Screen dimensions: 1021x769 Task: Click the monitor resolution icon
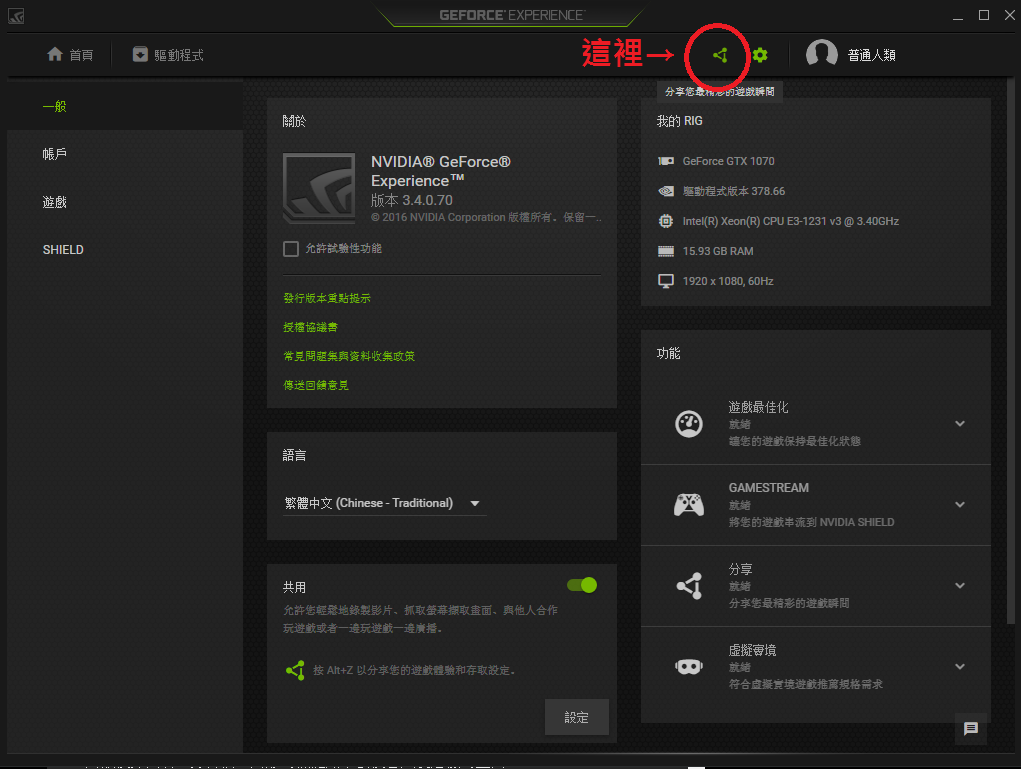(665, 281)
